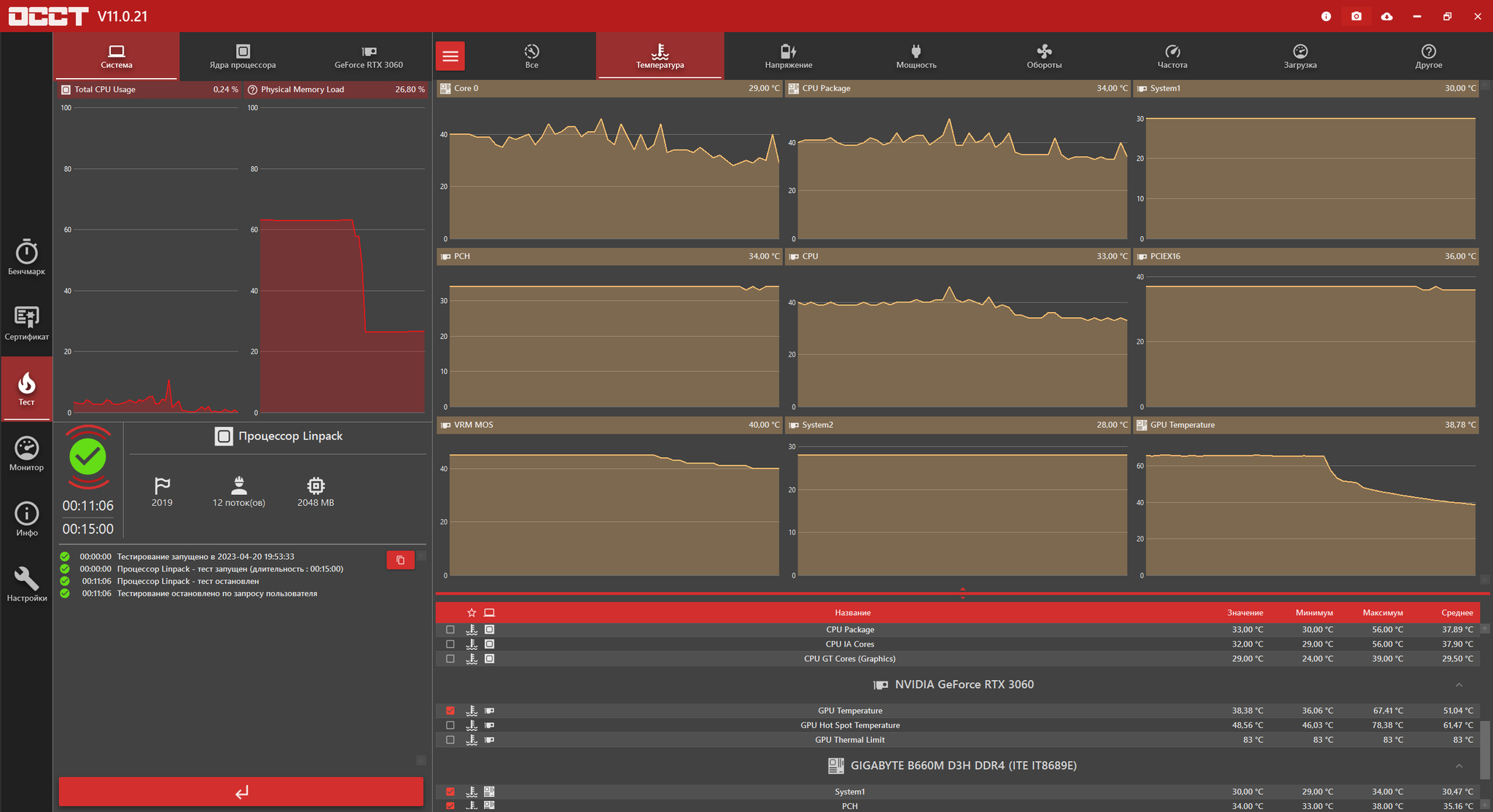Click the red hamburger menu button
Screen dimensions: 1493x812
point(451,56)
